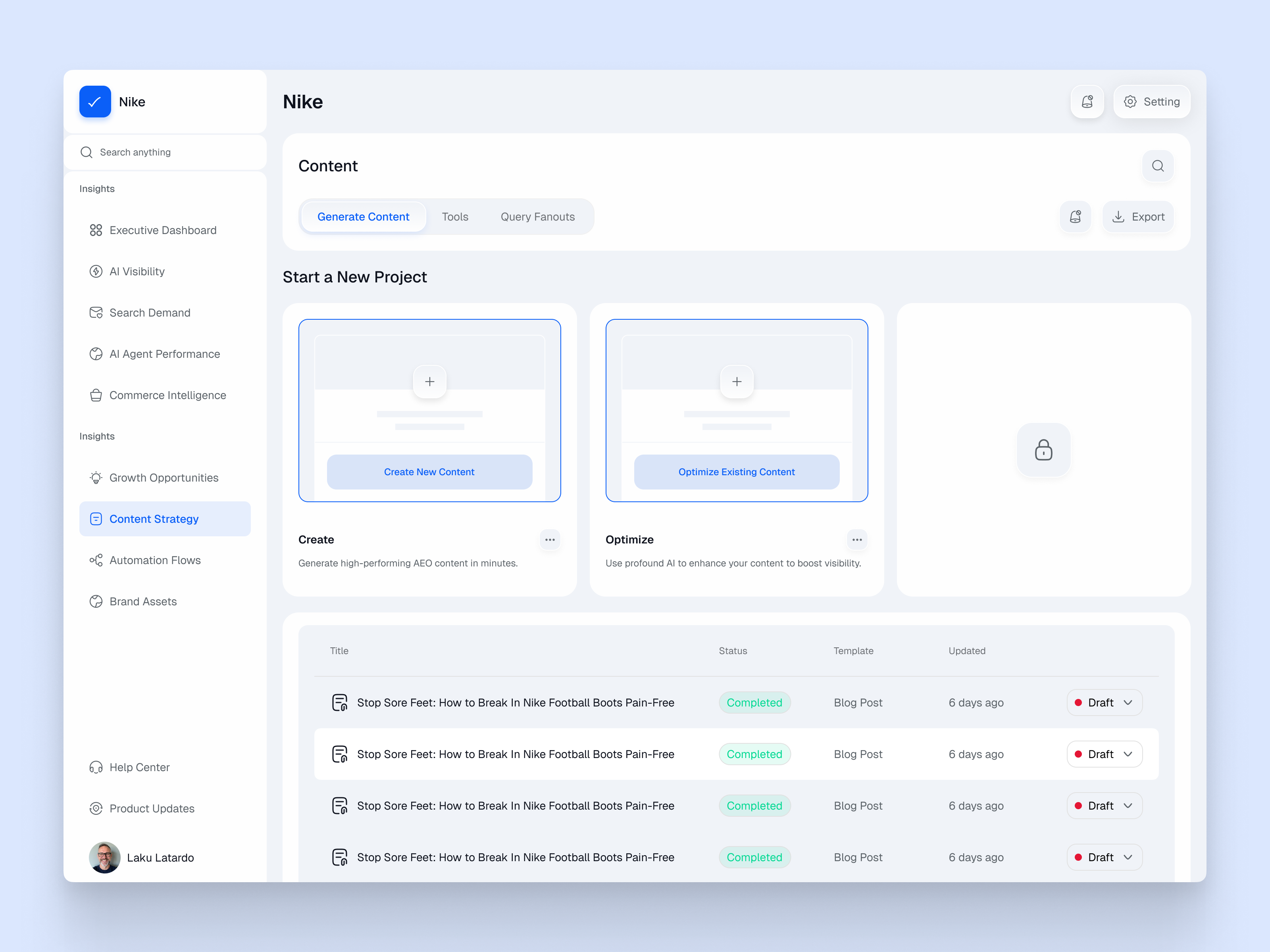Open Executive Dashboard from the sidebar
The image size is (1270, 952).
[x=165, y=230]
